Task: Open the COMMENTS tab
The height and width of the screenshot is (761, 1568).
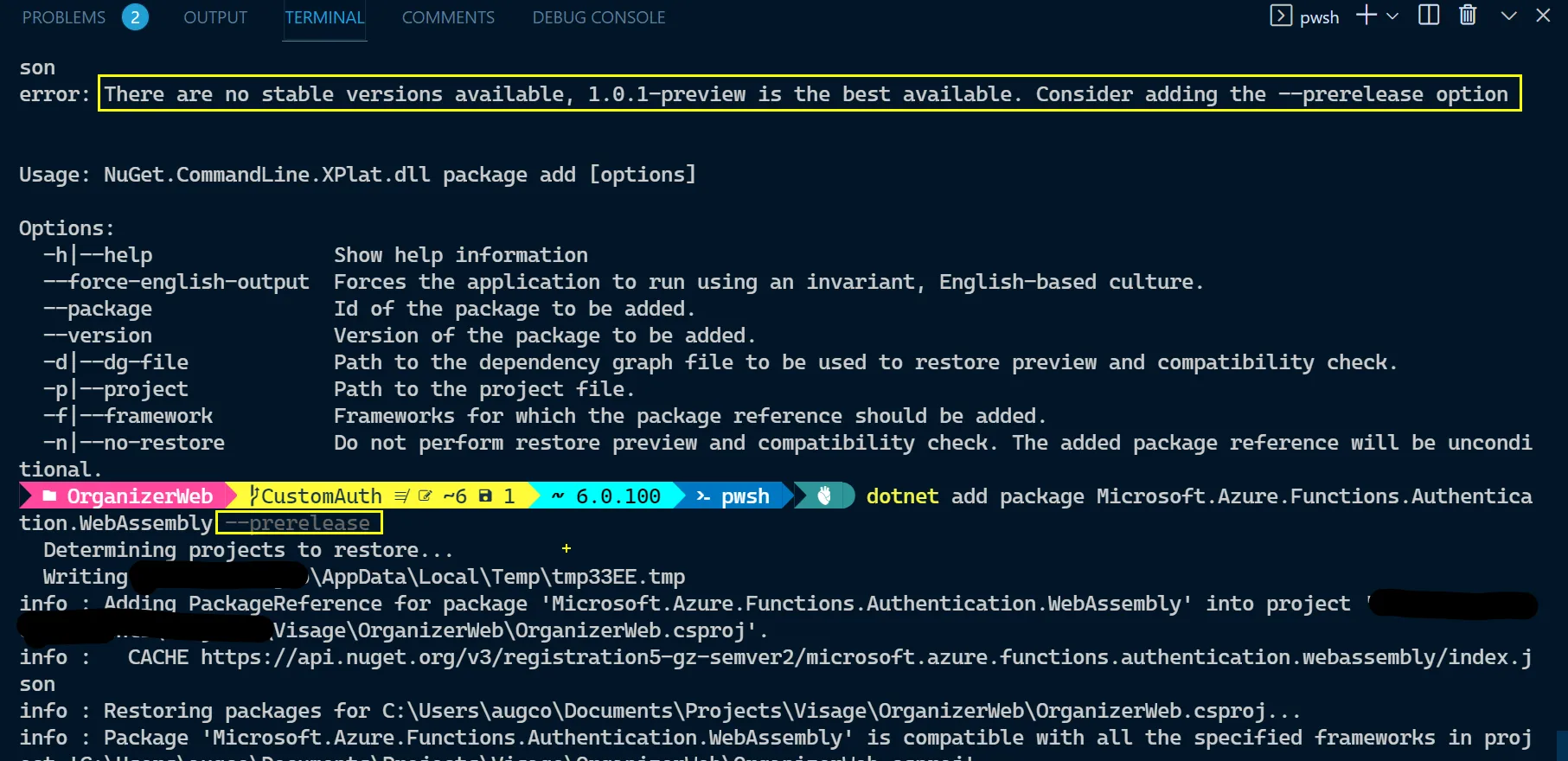Action: coord(448,17)
